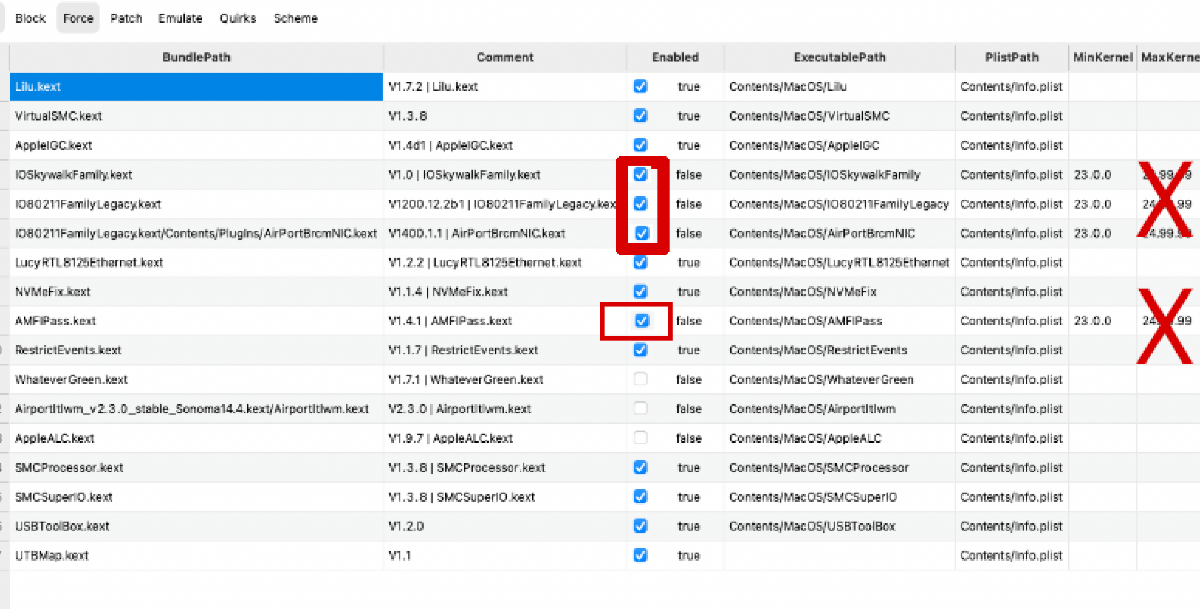1200x609 pixels.
Task: Select the Lilu.kext bundle path cell
Action: tap(196, 87)
